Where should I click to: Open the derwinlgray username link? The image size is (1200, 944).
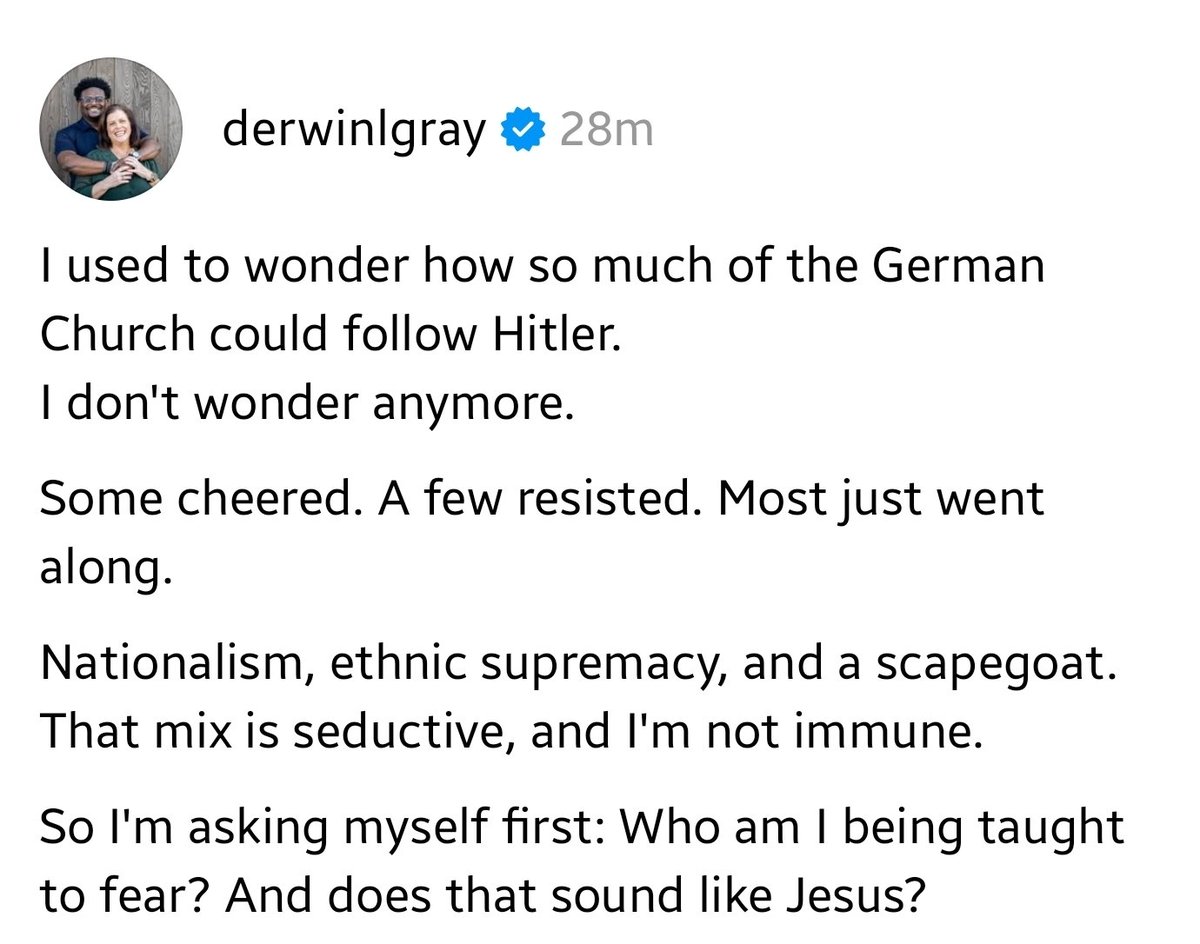point(353,130)
